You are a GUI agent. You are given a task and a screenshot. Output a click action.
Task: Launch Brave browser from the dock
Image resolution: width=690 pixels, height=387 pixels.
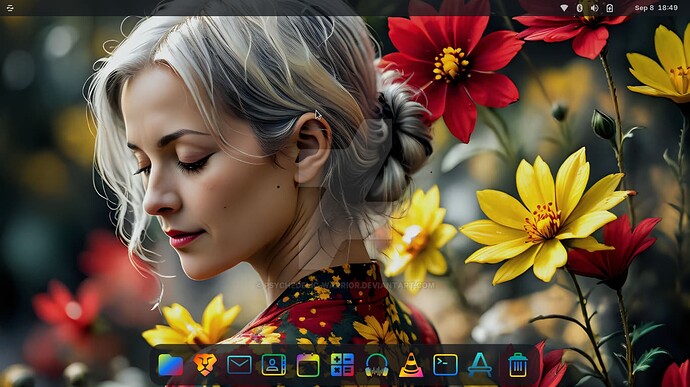[x=205, y=365]
